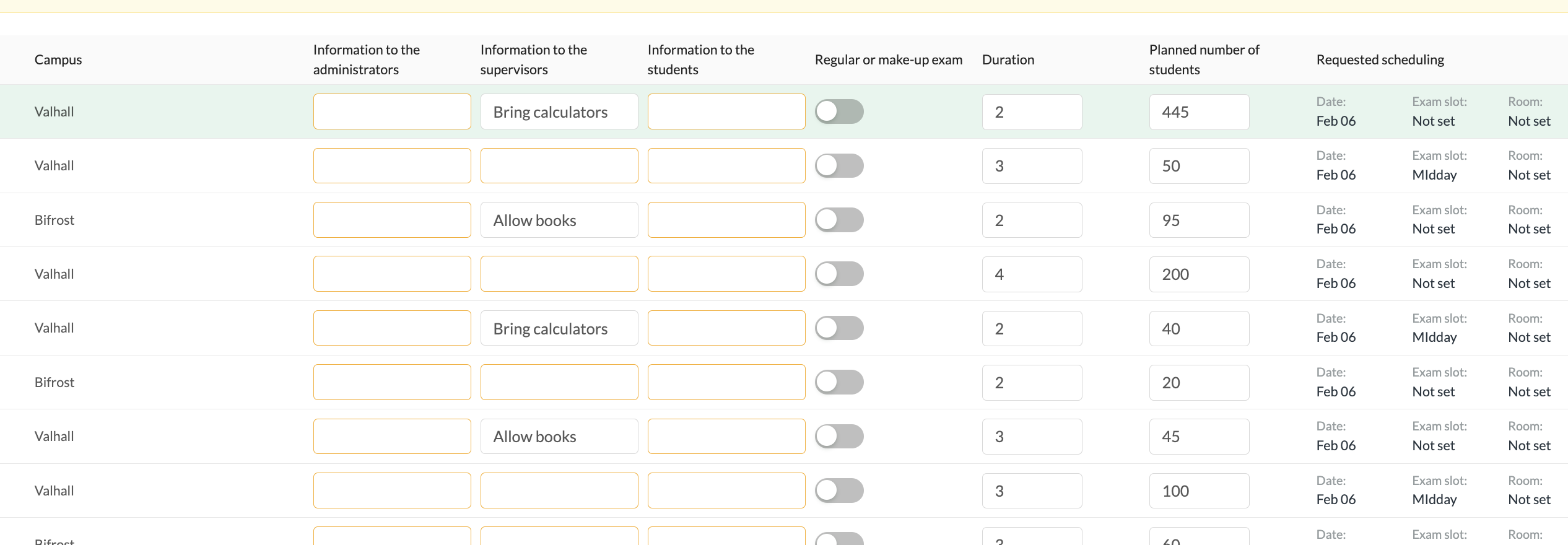Open requested date Feb 06 in first row
Image resolution: width=1568 pixels, height=545 pixels.
point(1336,121)
